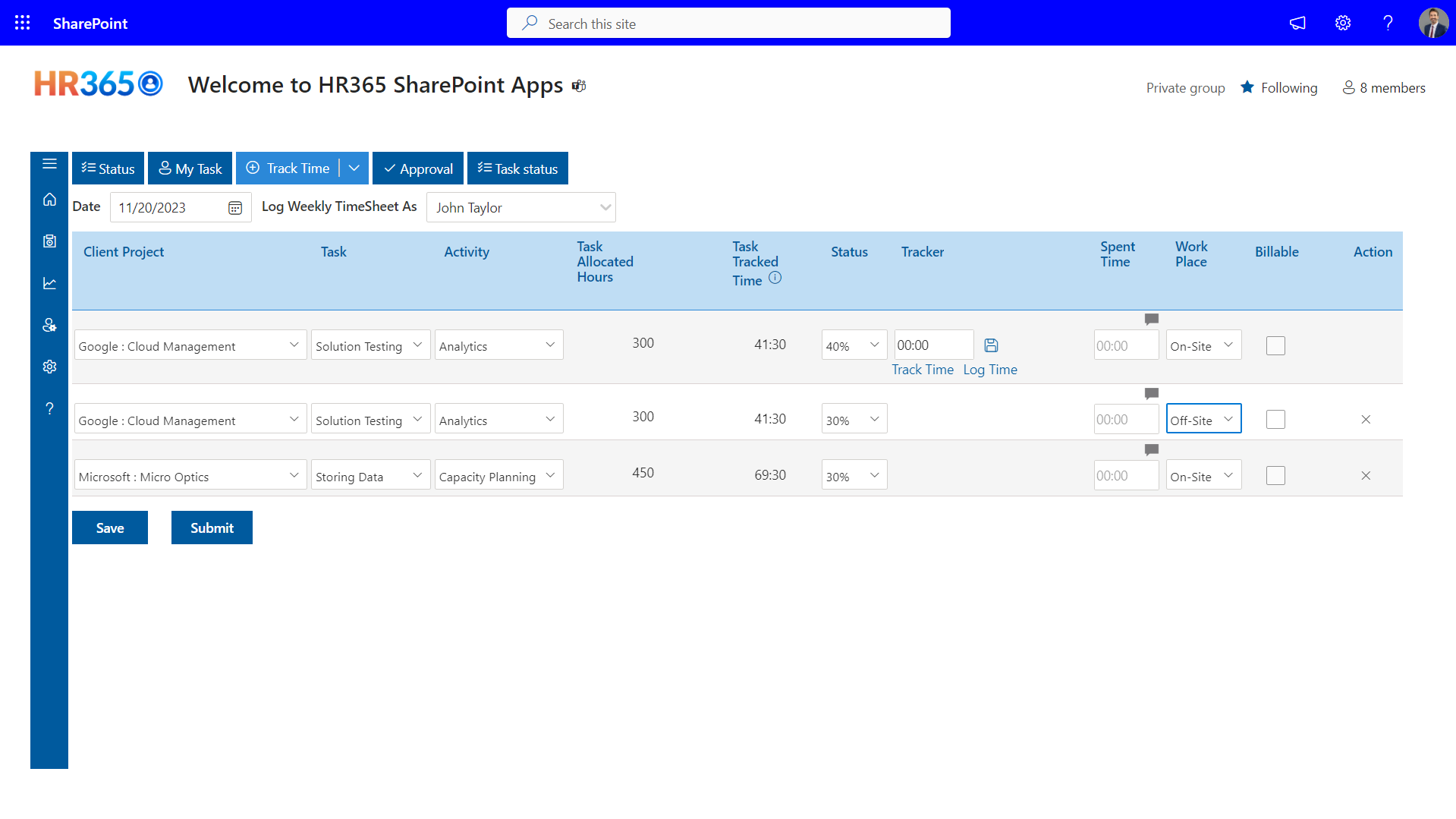
Task: Open the comment bubble for the first row
Action: click(1151, 320)
